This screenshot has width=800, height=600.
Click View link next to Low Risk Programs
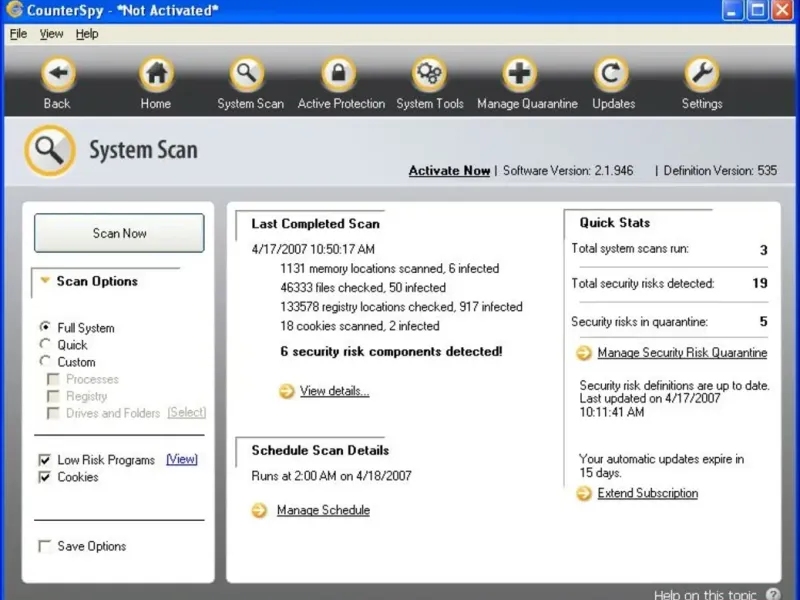tap(182, 459)
